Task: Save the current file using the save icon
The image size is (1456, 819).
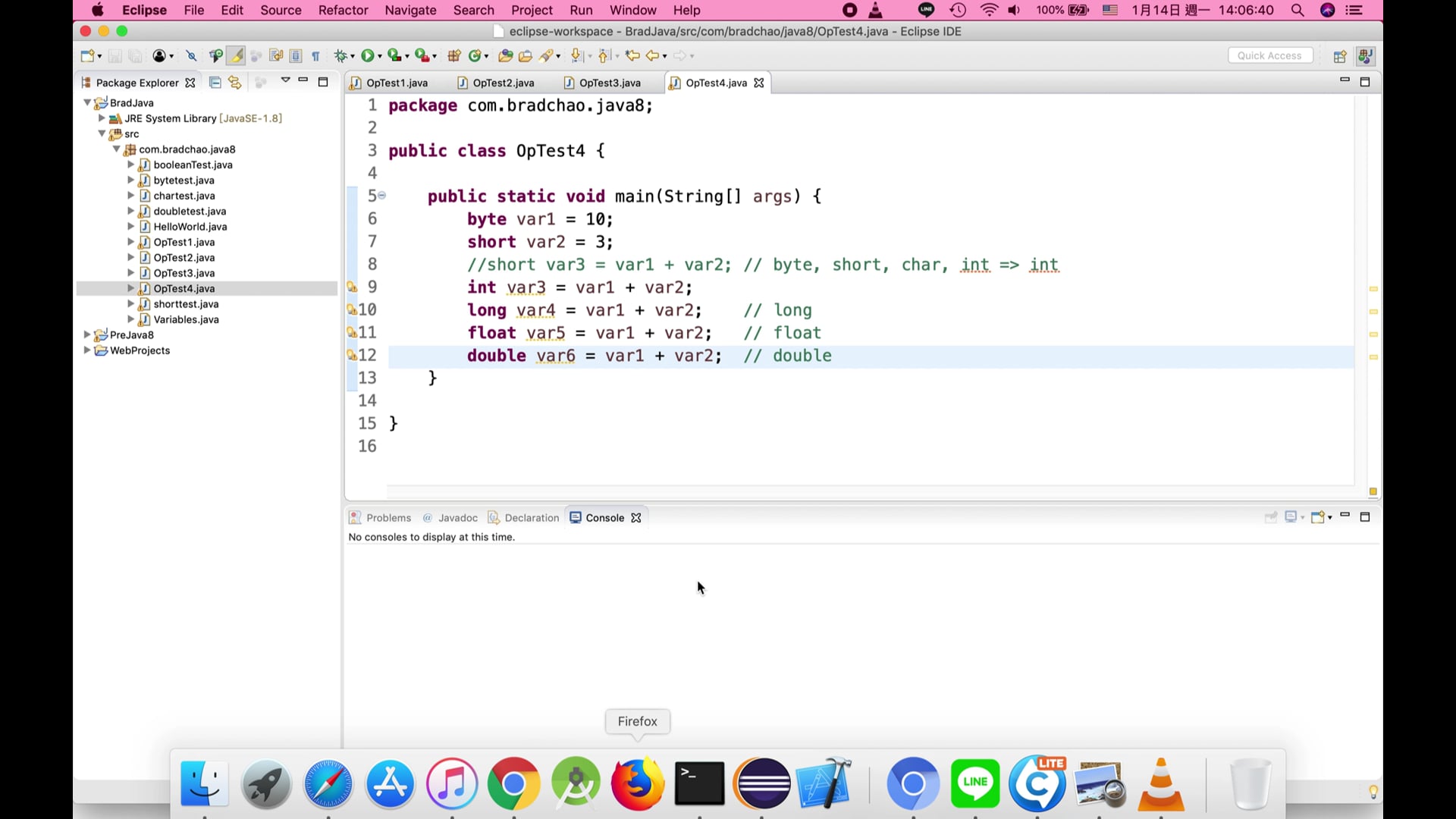Action: tap(115, 55)
